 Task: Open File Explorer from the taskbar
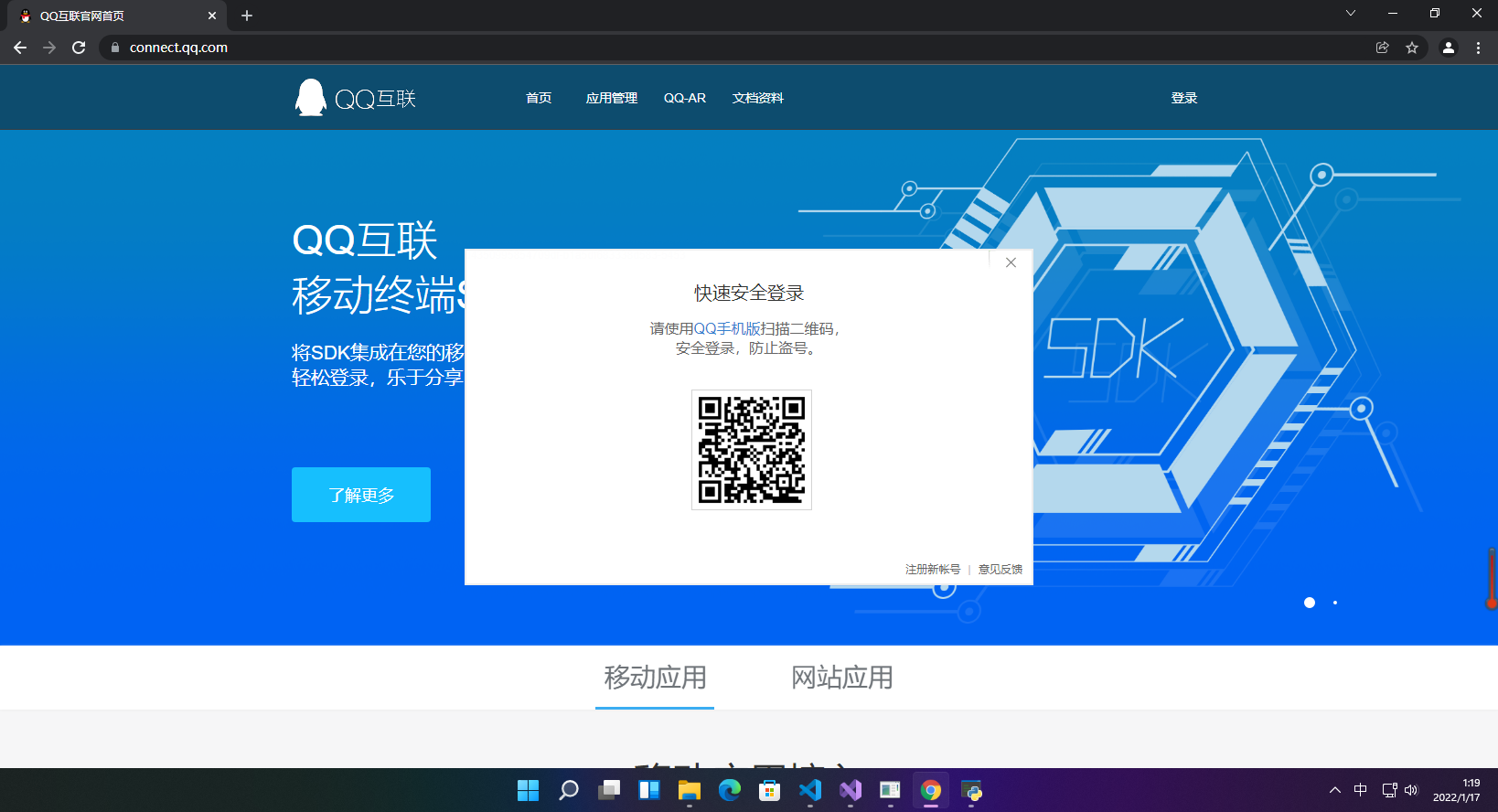[690, 790]
